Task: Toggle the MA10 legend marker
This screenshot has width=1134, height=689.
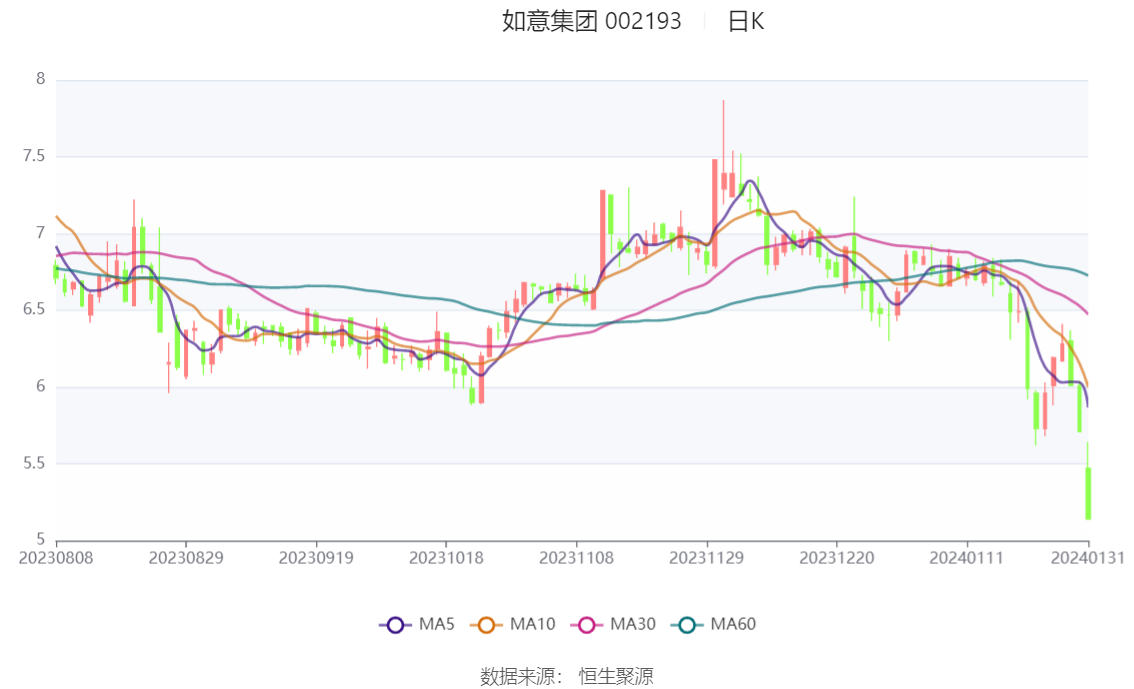Action: pos(486,625)
